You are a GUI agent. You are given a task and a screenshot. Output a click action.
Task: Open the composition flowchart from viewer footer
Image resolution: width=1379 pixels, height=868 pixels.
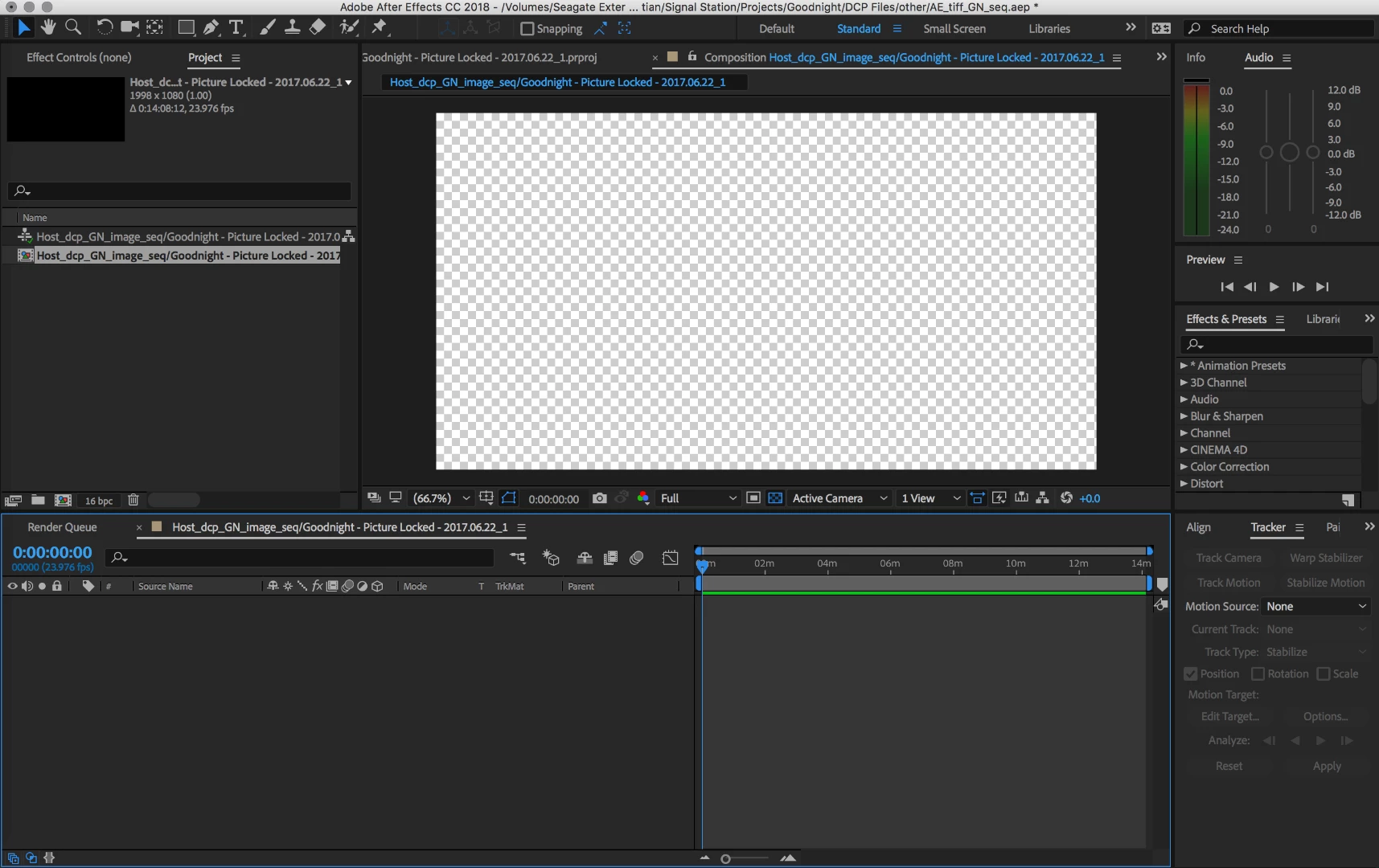tap(1043, 498)
